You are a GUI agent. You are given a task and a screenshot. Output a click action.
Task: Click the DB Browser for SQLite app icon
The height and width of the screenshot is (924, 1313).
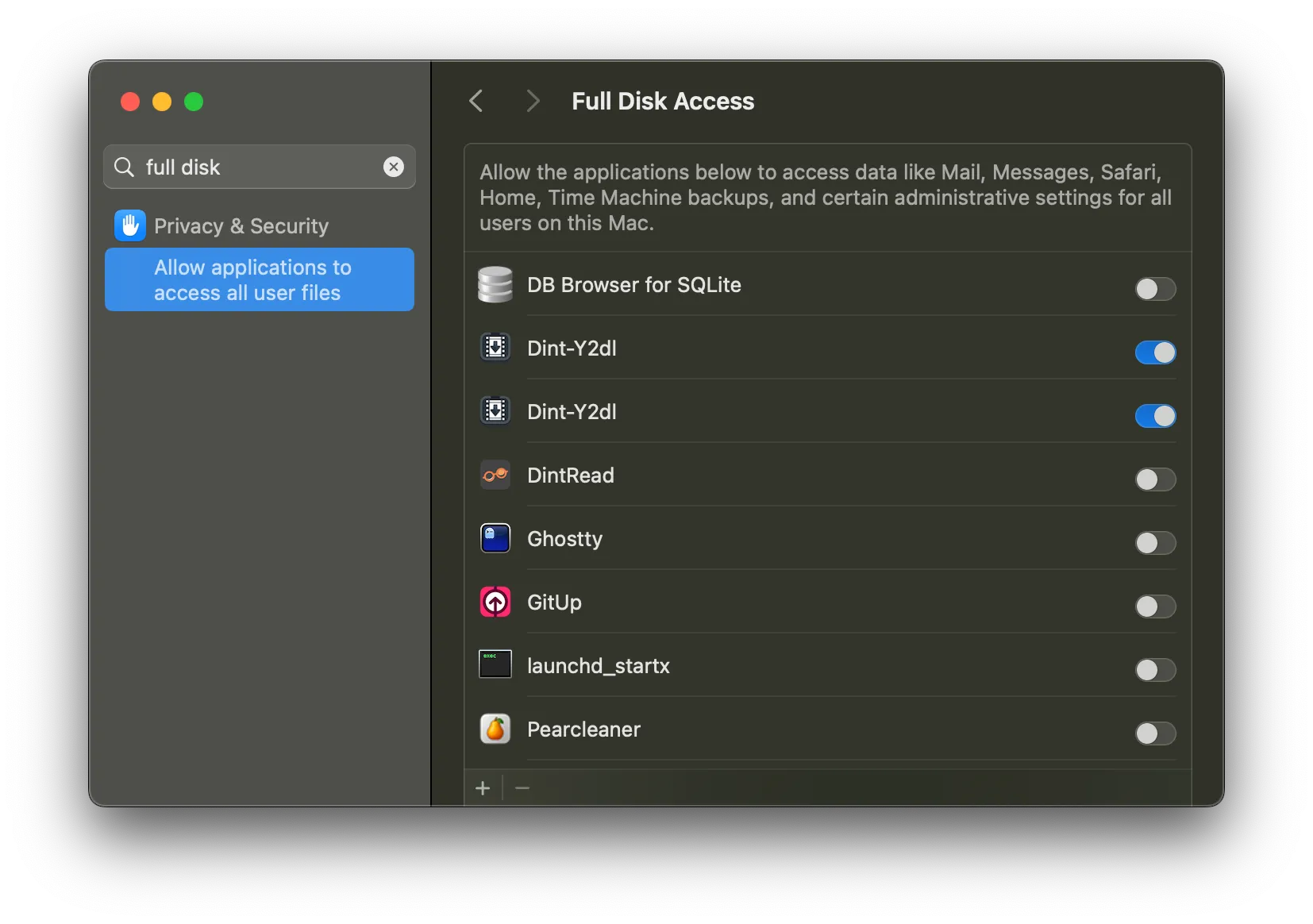pos(495,285)
